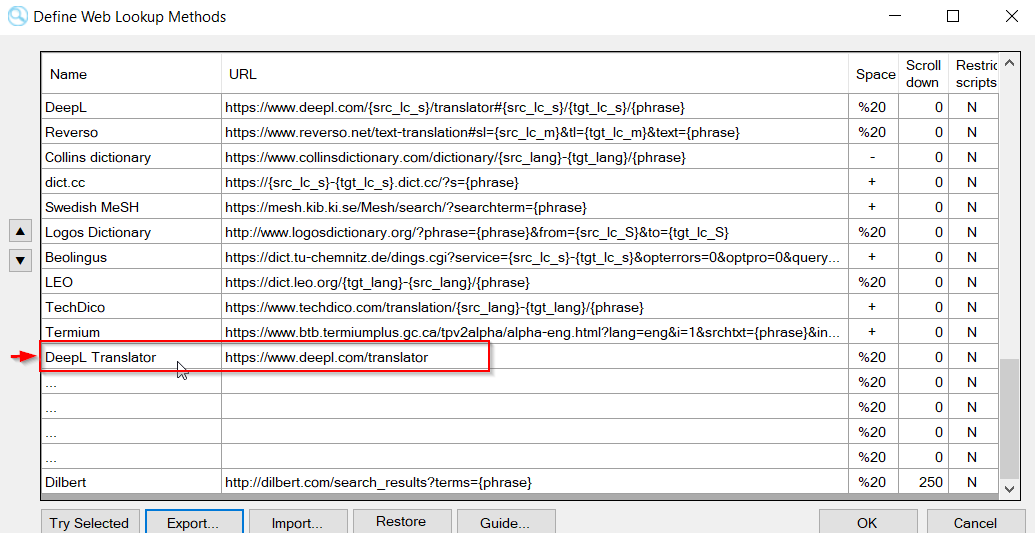Minimize the Define Web Lookup Methods window
The height and width of the screenshot is (533, 1035).
coord(894,17)
